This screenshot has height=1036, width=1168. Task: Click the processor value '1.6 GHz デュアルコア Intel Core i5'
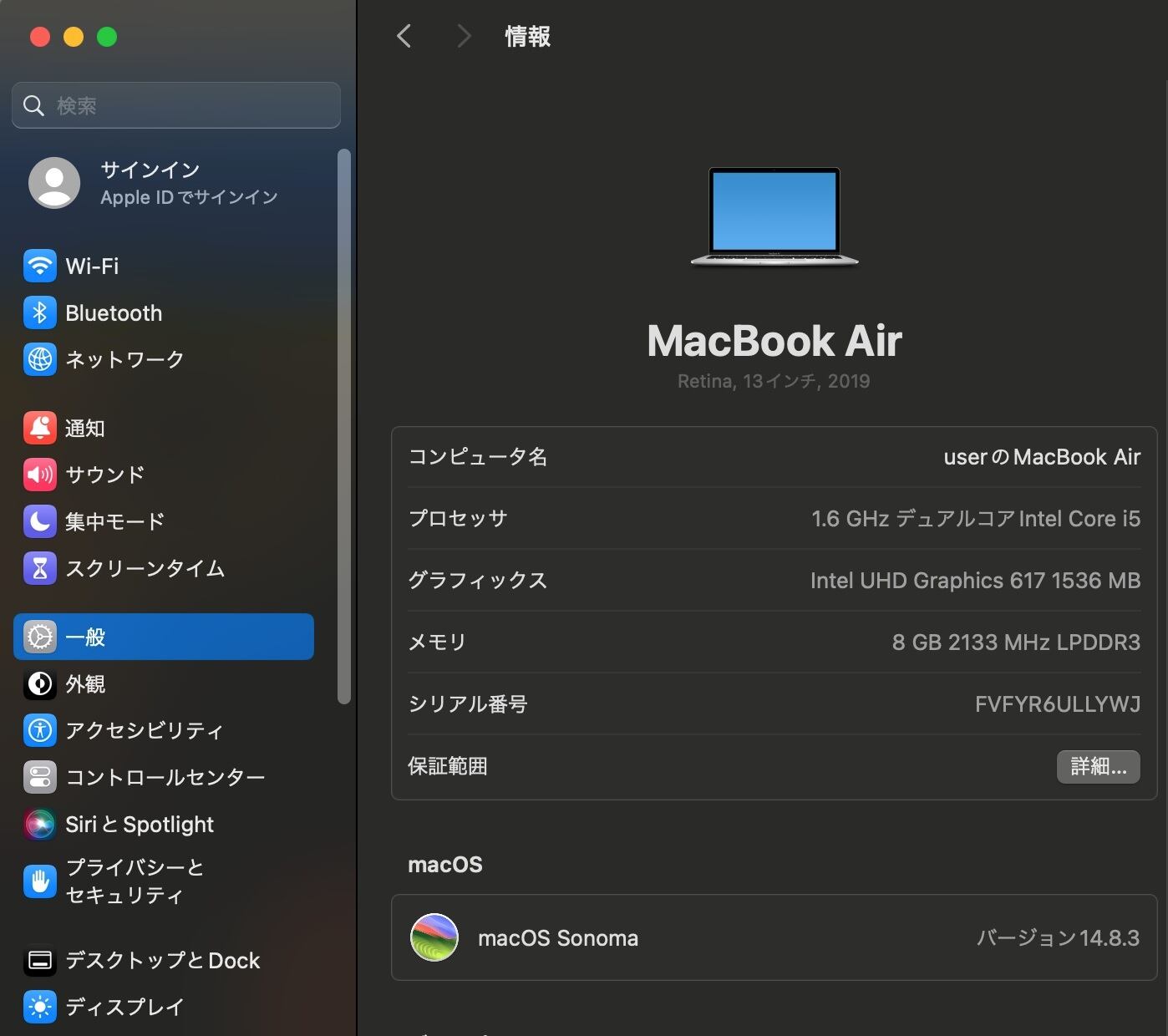(x=976, y=519)
